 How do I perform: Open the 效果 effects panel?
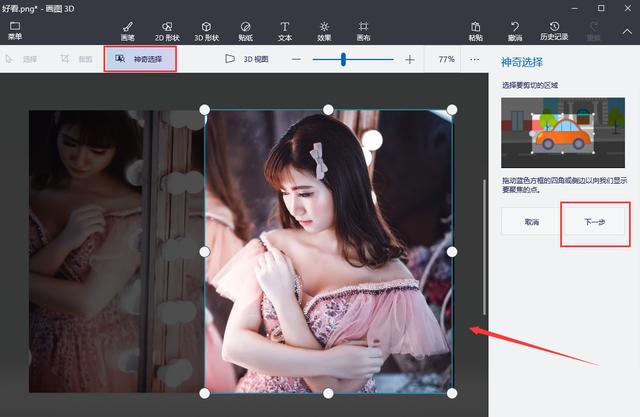point(324,30)
